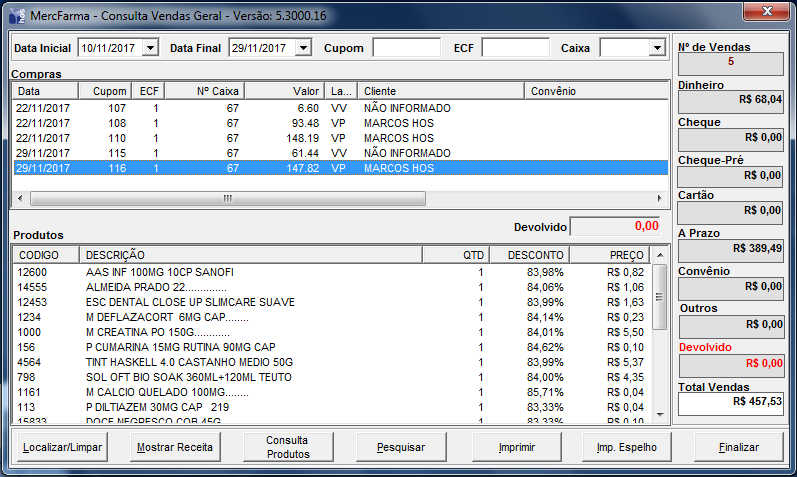Open the Data Inicial date dropdown
Viewport: 797px width, 477px height.
click(x=150, y=48)
